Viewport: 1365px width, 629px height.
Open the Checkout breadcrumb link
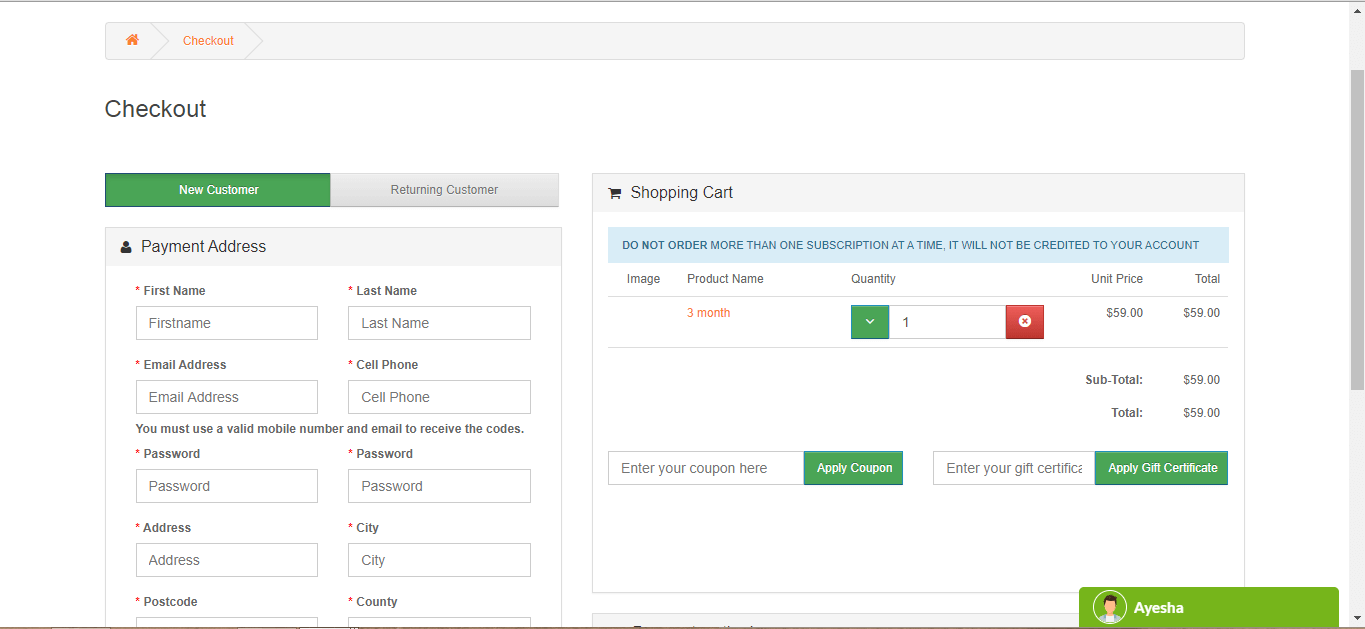(208, 41)
